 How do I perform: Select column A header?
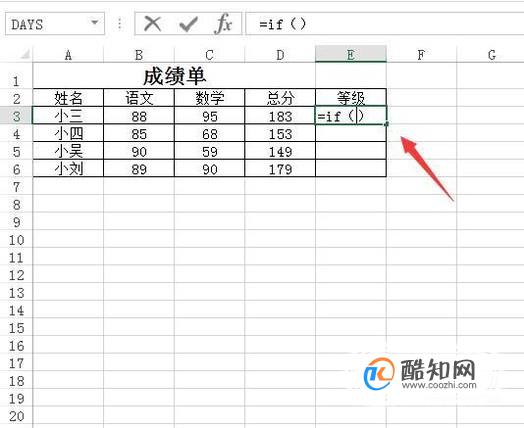pyautogui.click(x=68, y=54)
